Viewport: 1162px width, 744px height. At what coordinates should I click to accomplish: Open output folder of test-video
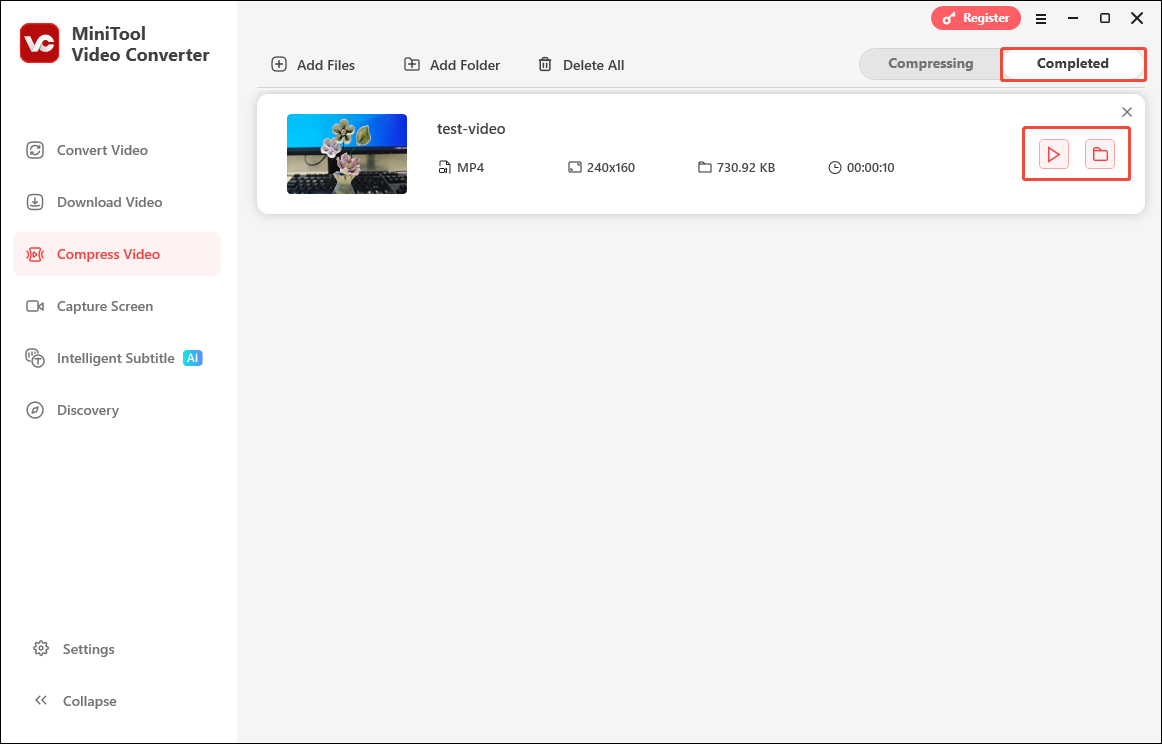click(1100, 154)
